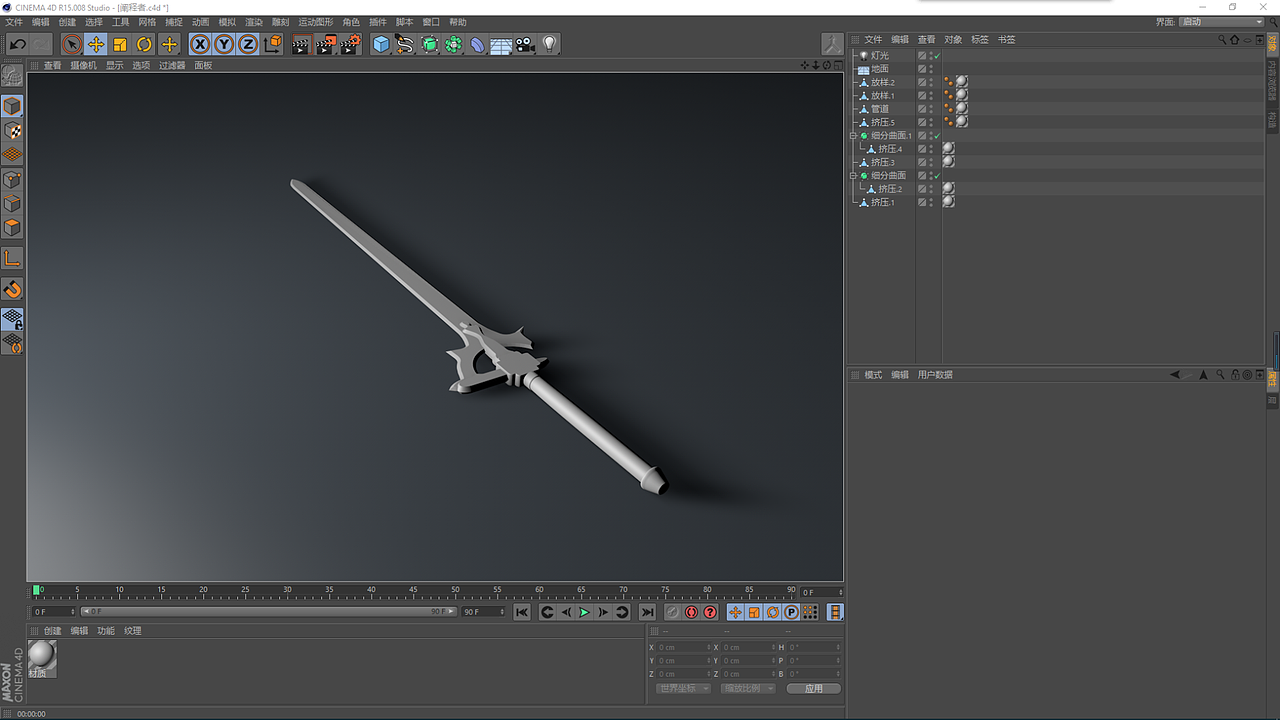Add a Cube primitive object
Image resolution: width=1280 pixels, height=720 pixels.
tap(381, 44)
